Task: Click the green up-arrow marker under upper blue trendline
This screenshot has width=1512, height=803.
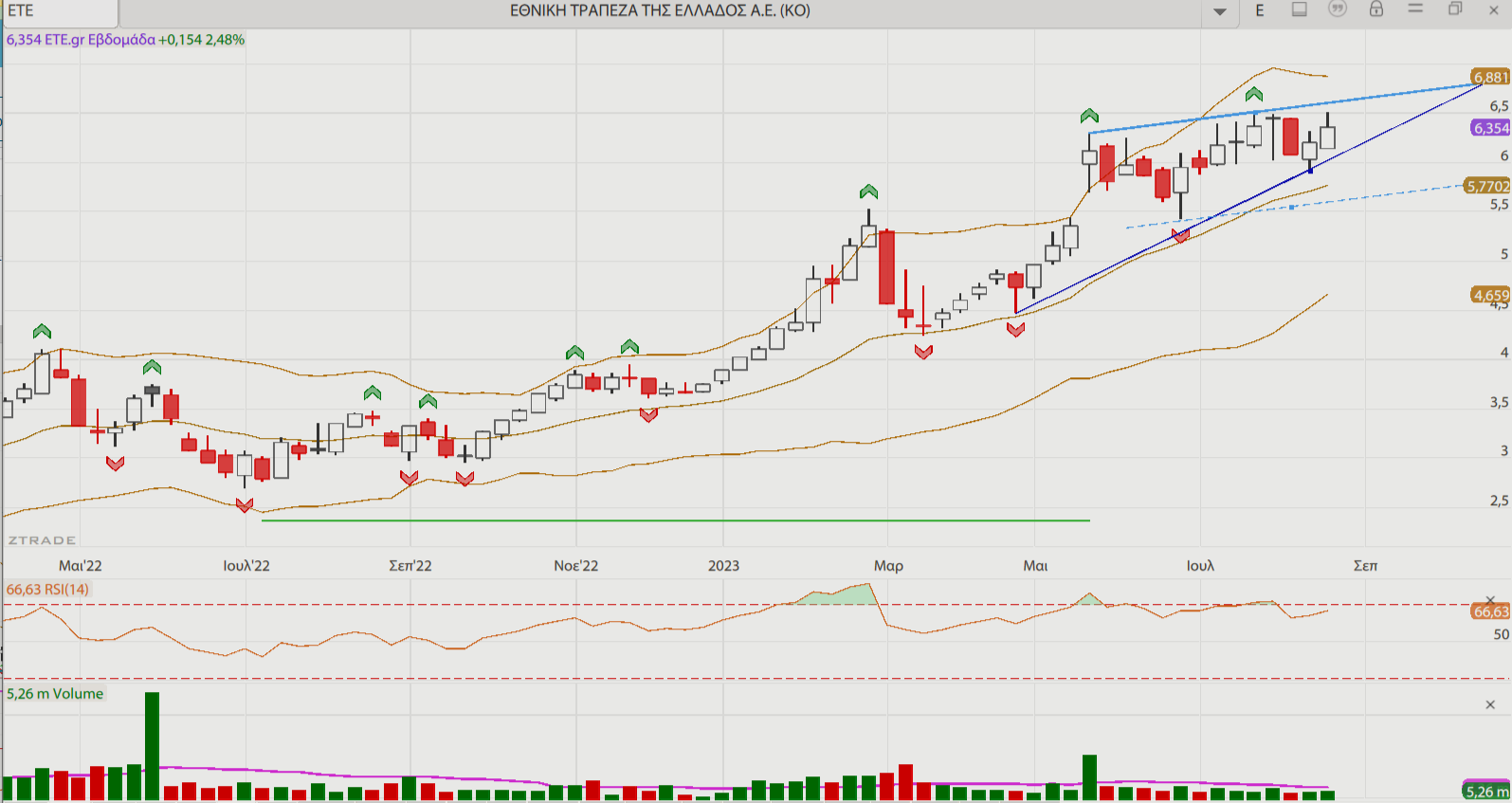Action: click(x=1254, y=94)
